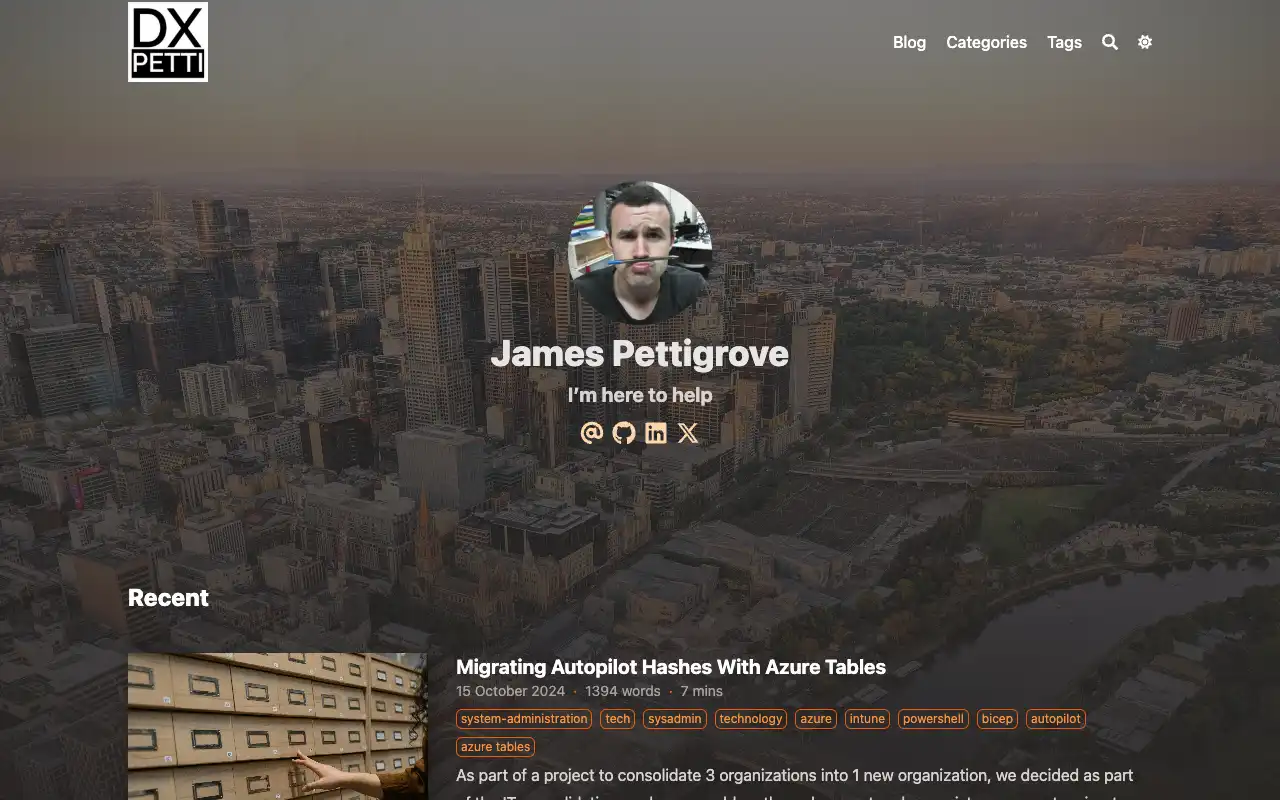Choose the autopilot tag
1280x800 pixels.
[x=1055, y=719]
